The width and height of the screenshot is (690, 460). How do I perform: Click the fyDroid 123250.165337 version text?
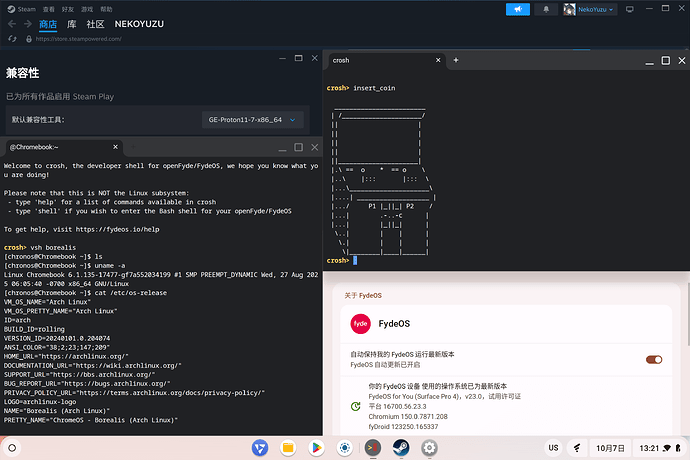403,427
